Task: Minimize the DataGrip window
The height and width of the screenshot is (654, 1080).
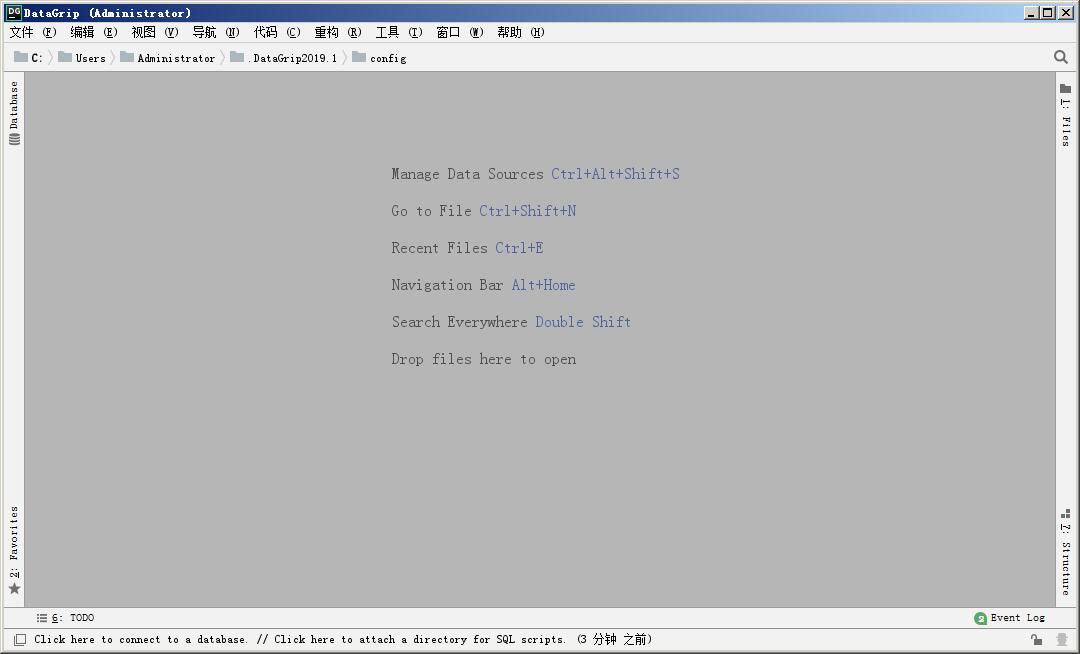Action: pyautogui.click(x=1031, y=12)
